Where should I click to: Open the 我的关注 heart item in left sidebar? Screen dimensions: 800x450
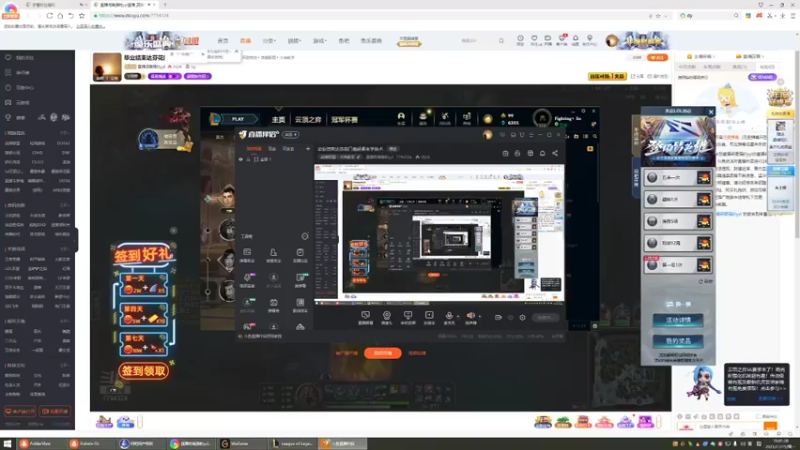click(20, 58)
